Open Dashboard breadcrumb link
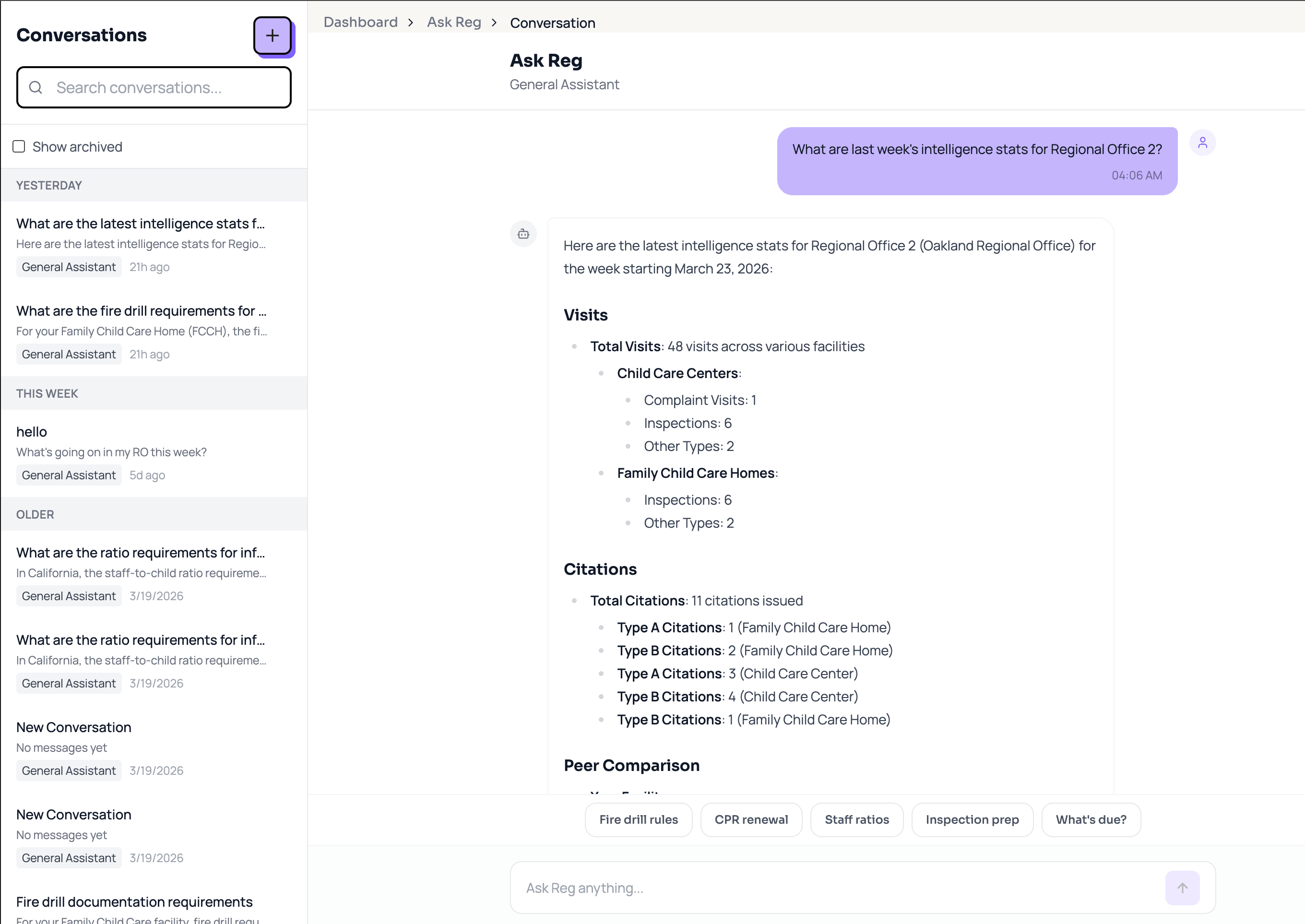This screenshot has width=1305, height=924. click(361, 23)
